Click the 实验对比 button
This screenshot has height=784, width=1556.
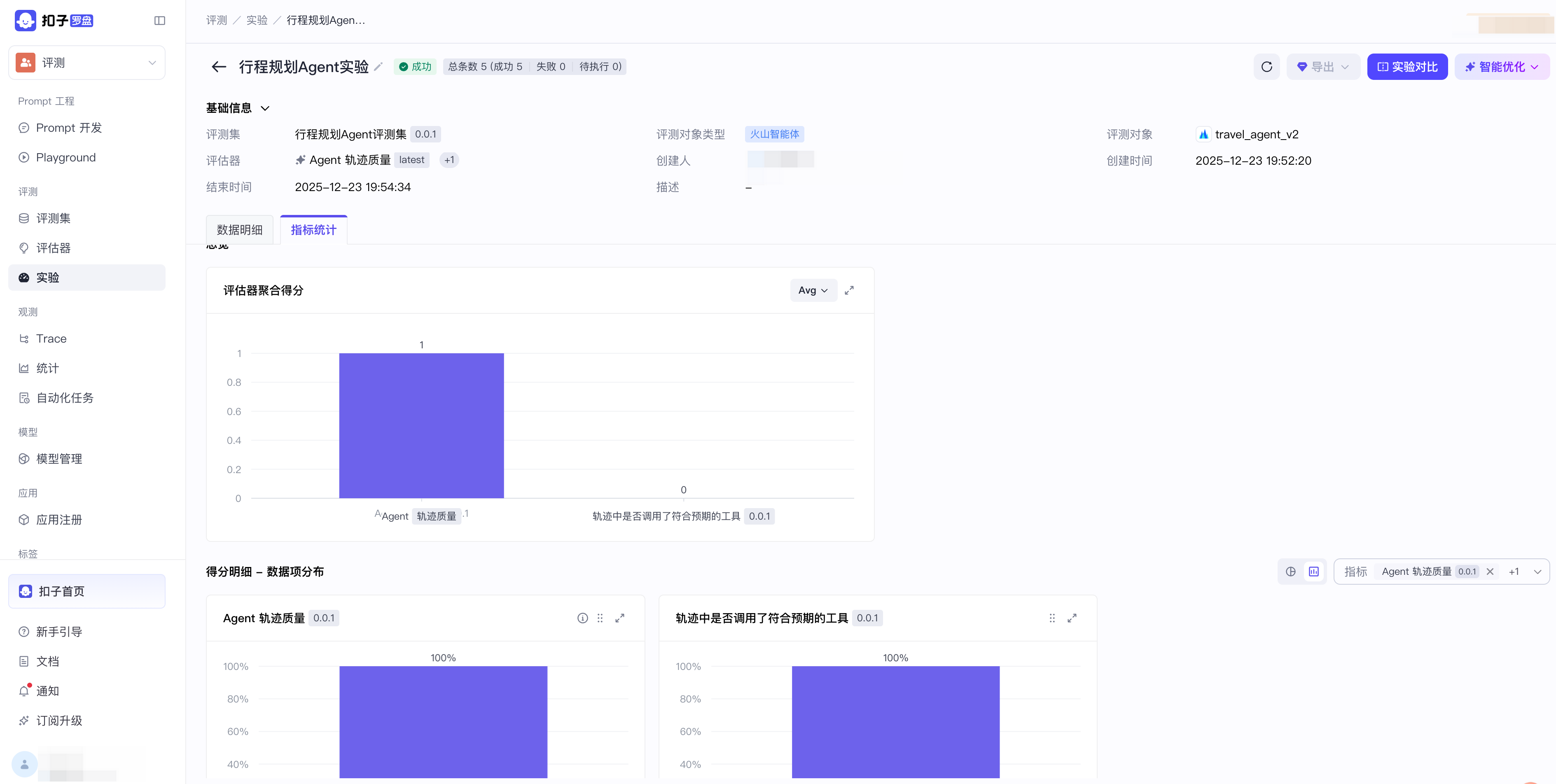[1407, 66]
